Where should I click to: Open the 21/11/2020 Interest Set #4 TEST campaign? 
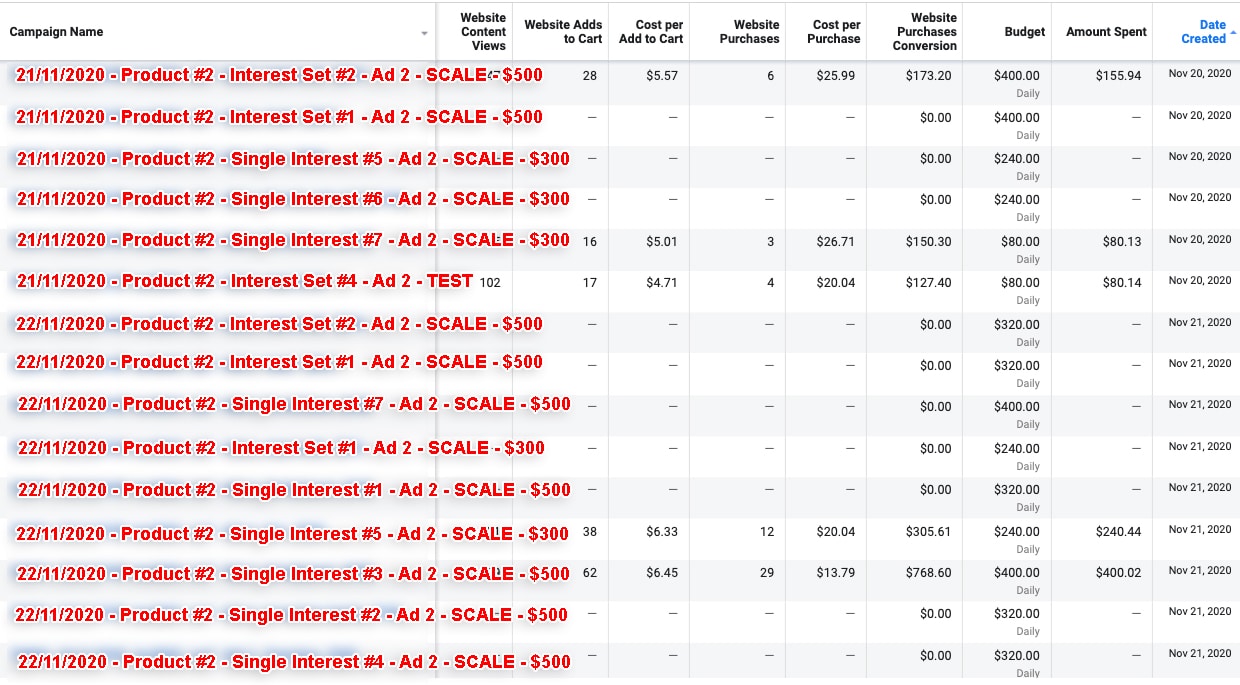coord(245,281)
